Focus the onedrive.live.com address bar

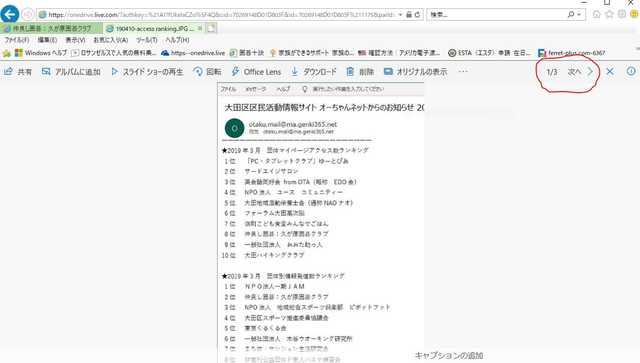point(216,15)
